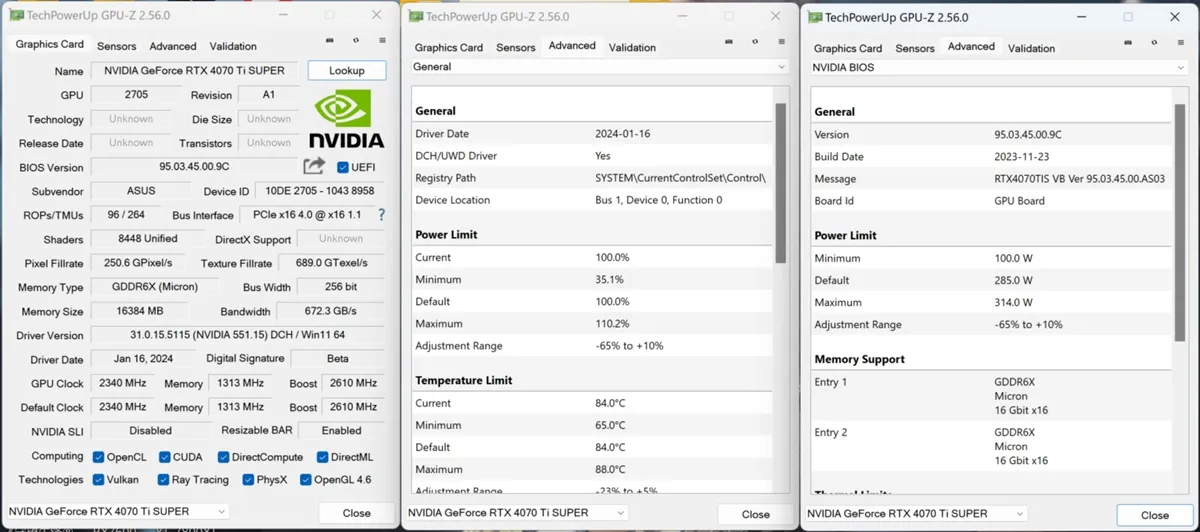Select Sensors tab in the General window

[x=516, y=47]
